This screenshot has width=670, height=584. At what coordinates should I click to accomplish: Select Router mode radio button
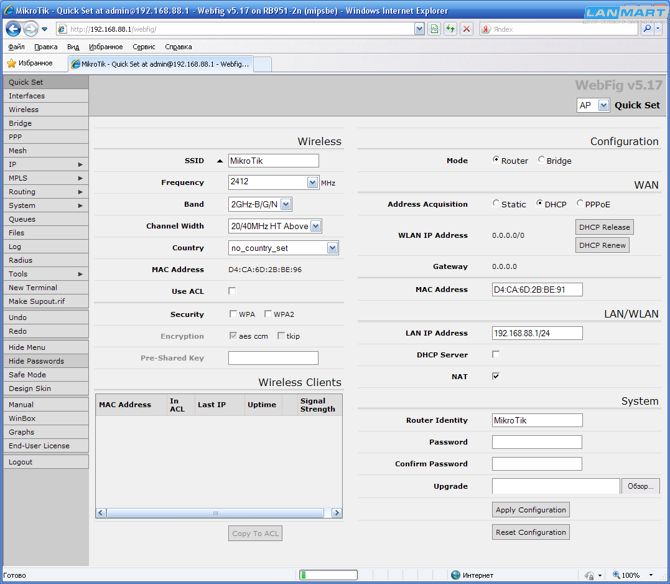pos(496,160)
